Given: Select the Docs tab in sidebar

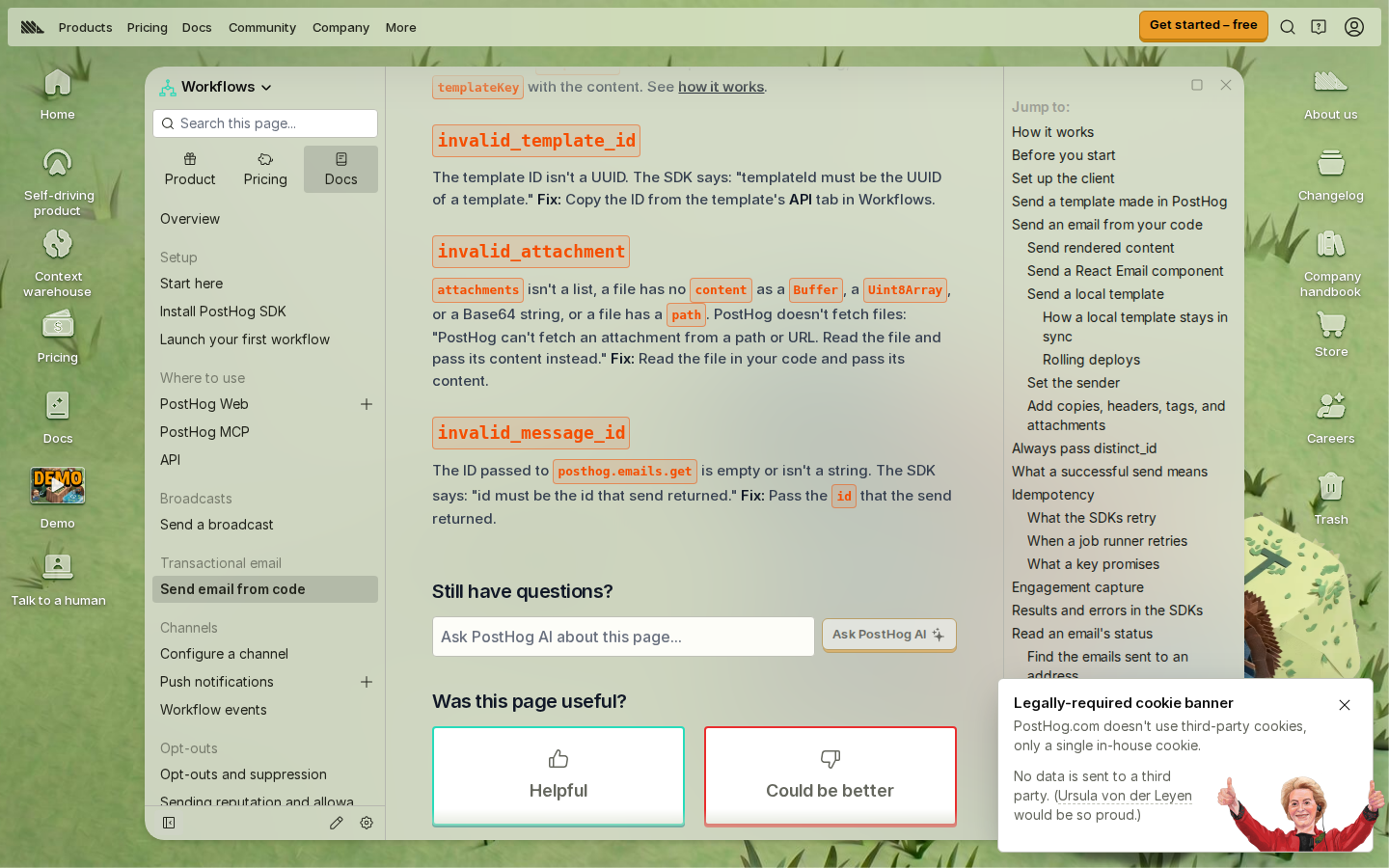Looking at the screenshot, I should pyautogui.click(x=340, y=170).
